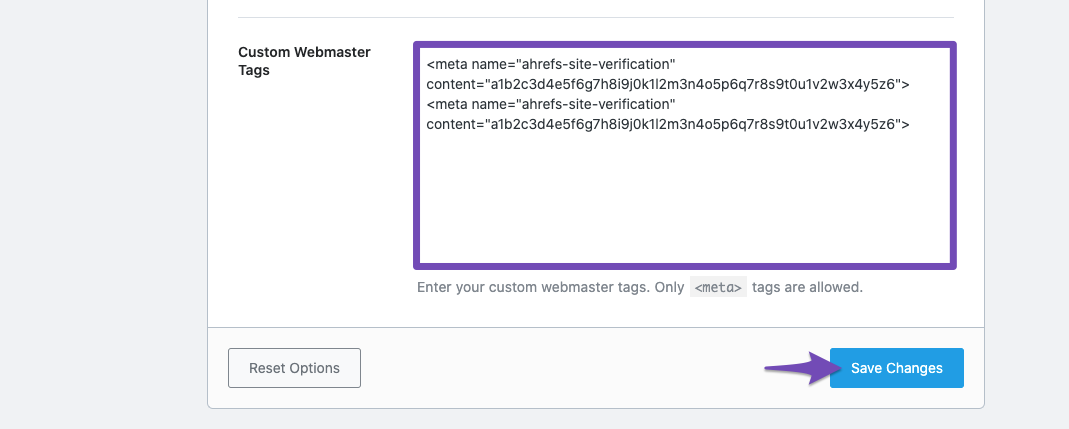This screenshot has width=1069, height=429.
Task: Focus the Custom Webmaster Tags text area
Action: (684, 156)
